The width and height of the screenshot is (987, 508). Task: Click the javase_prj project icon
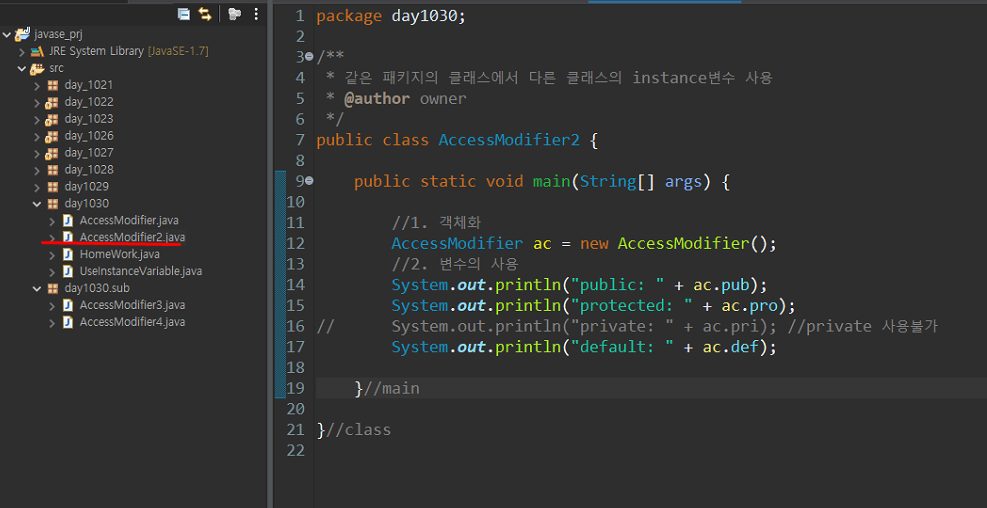(23, 34)
